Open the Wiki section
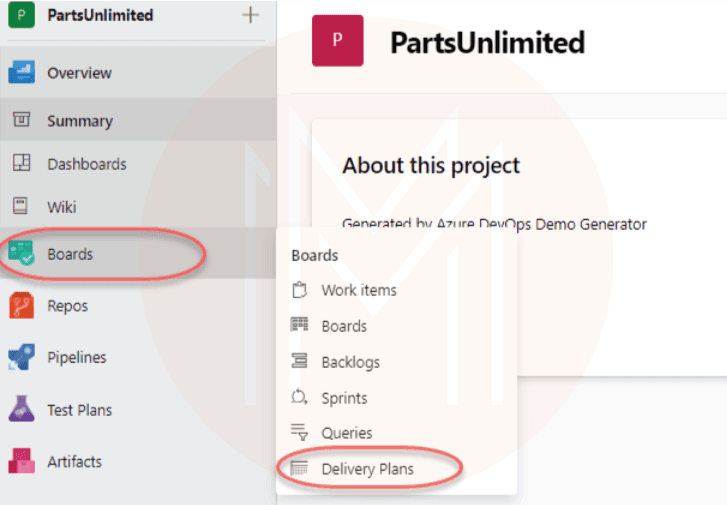Viewport: 727px width, 505px height. coord(61,207)
